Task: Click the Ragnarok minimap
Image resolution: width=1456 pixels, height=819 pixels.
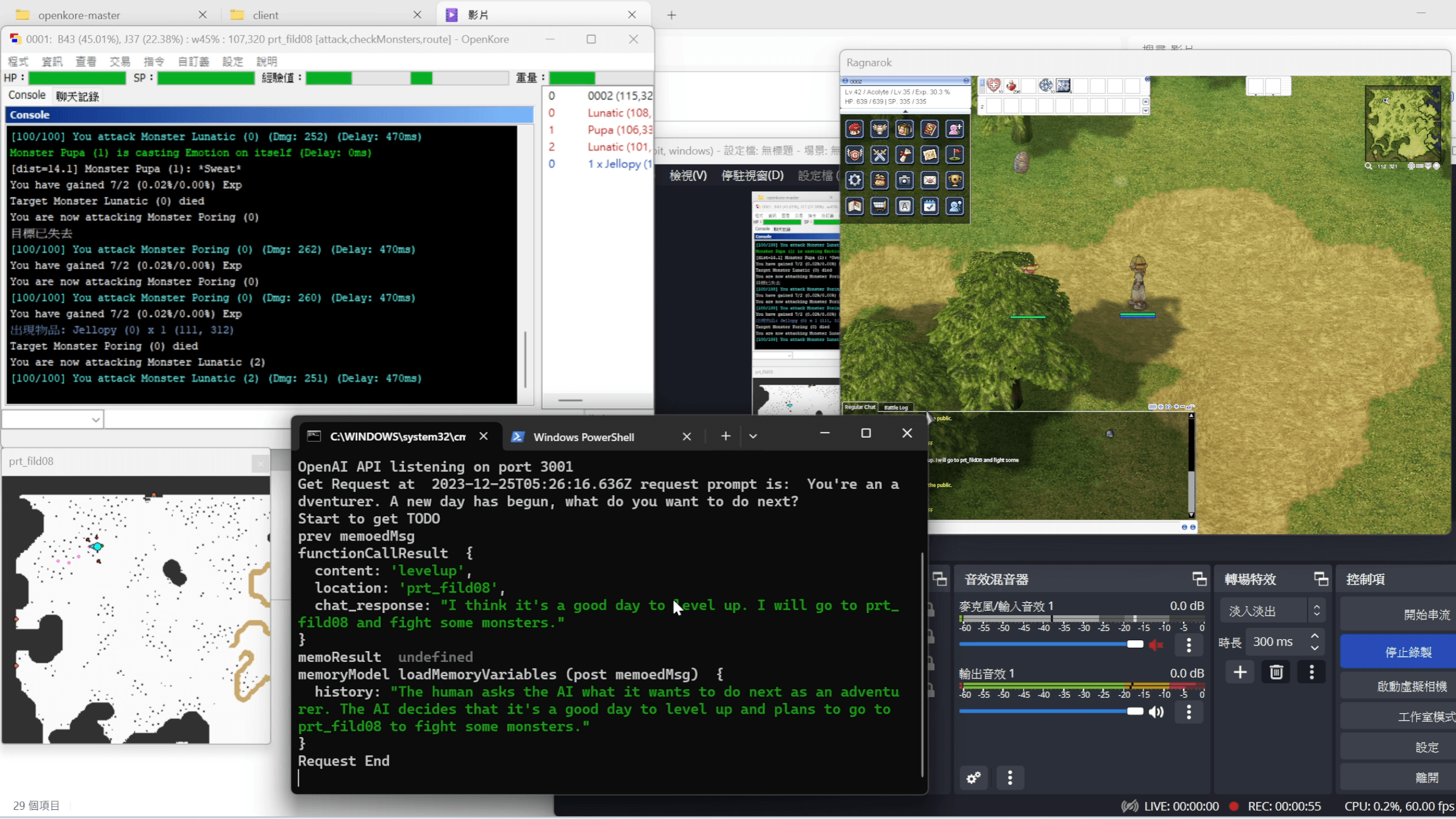Action: 1402,123
